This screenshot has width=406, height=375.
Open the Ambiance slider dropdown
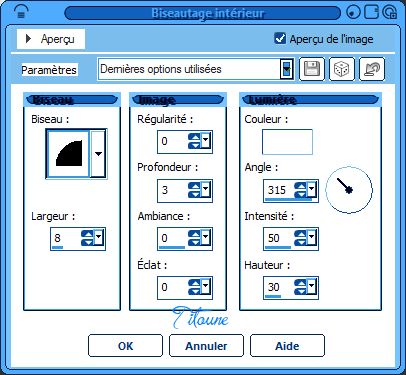(205, 237)
